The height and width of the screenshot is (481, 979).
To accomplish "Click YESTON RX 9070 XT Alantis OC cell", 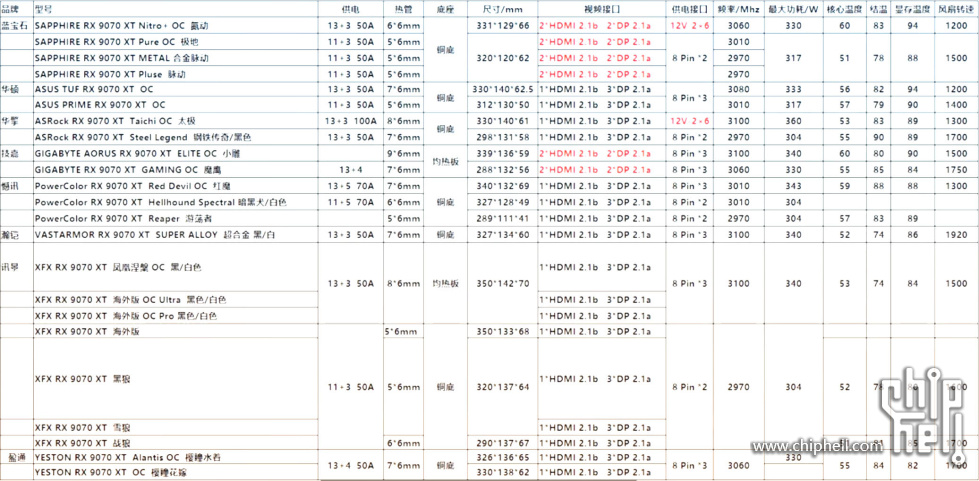I will (x=175, y=458).
